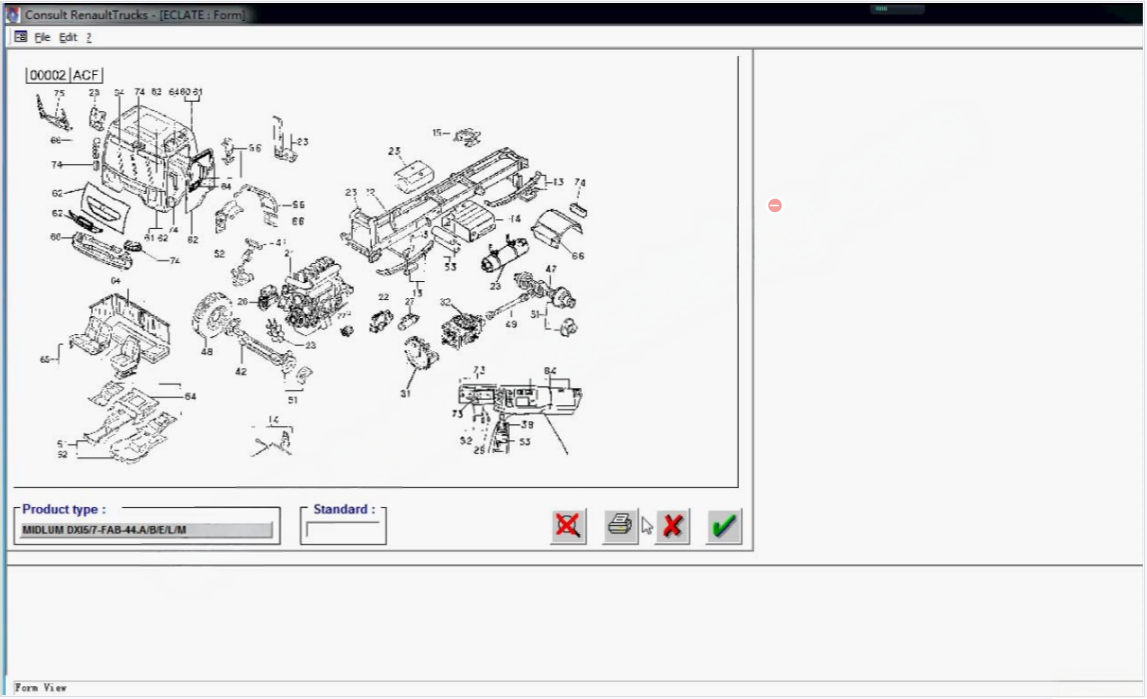Click the crossed-out magnifier icon button
Viewport: 1147px width, 699px height.
click(x=568, y=526)
